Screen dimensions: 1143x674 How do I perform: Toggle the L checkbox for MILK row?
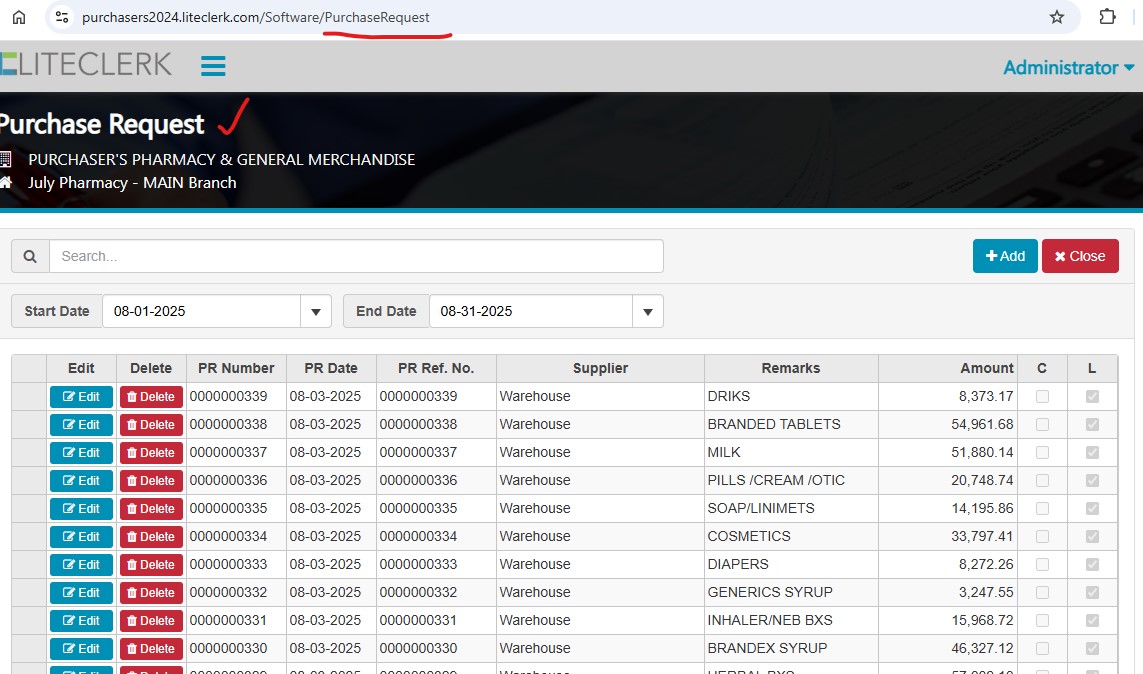coord(1092,453)
